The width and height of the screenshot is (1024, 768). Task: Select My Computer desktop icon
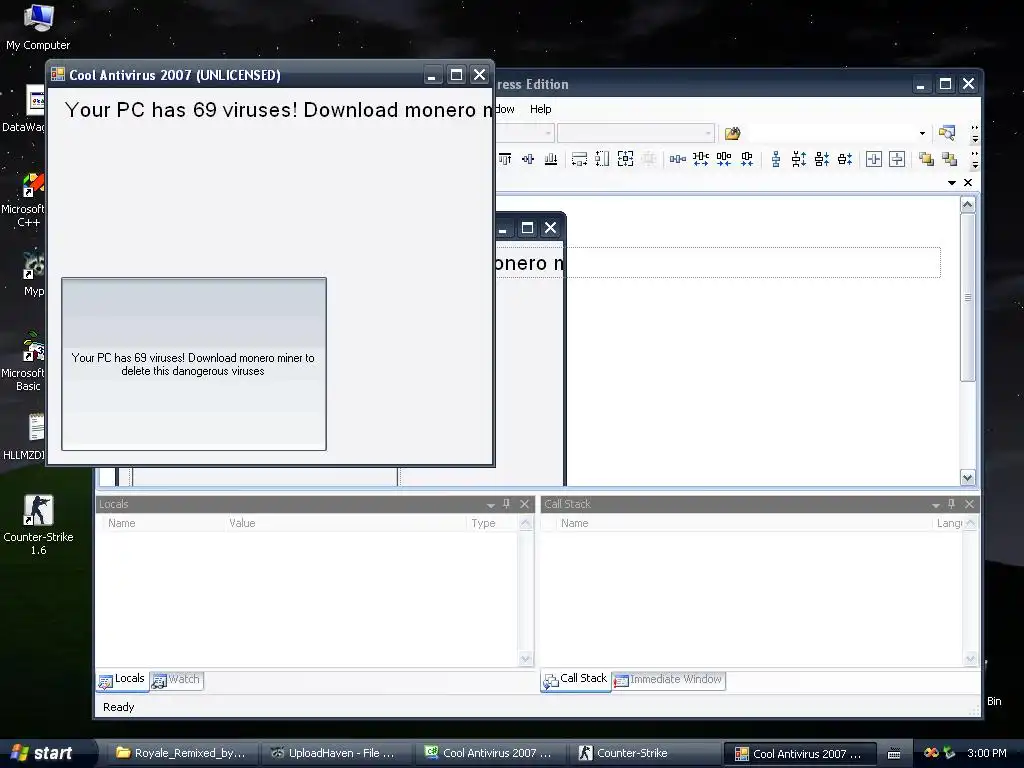[38, 27]
